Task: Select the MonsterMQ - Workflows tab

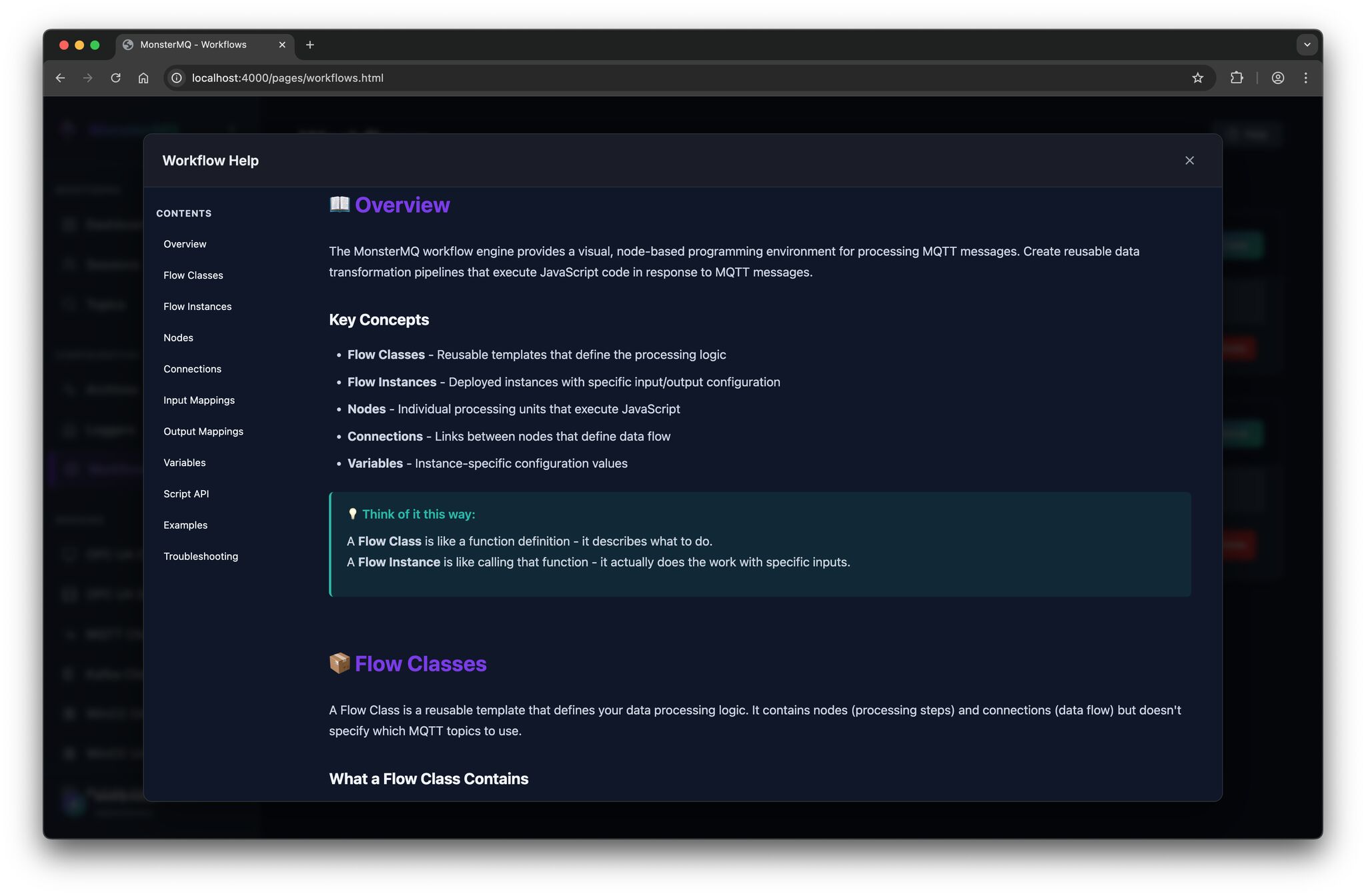Action: point(193,45)
